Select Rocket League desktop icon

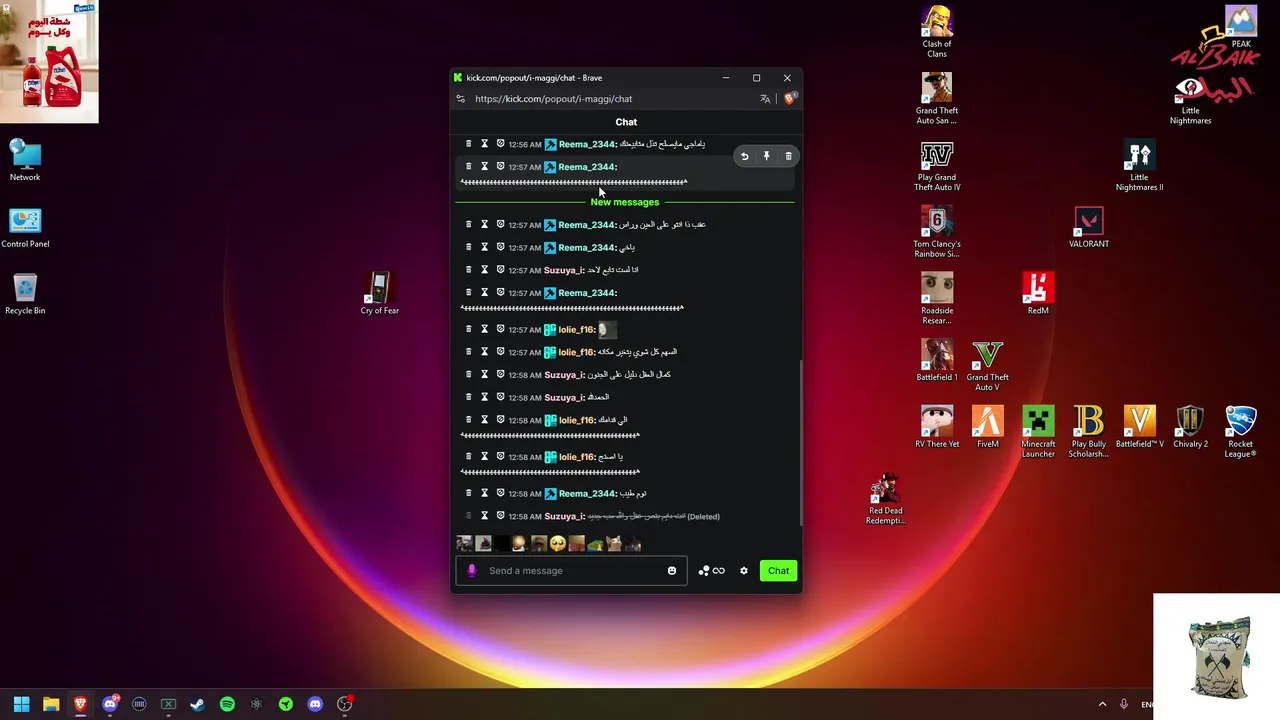(x=1240, y=432)
